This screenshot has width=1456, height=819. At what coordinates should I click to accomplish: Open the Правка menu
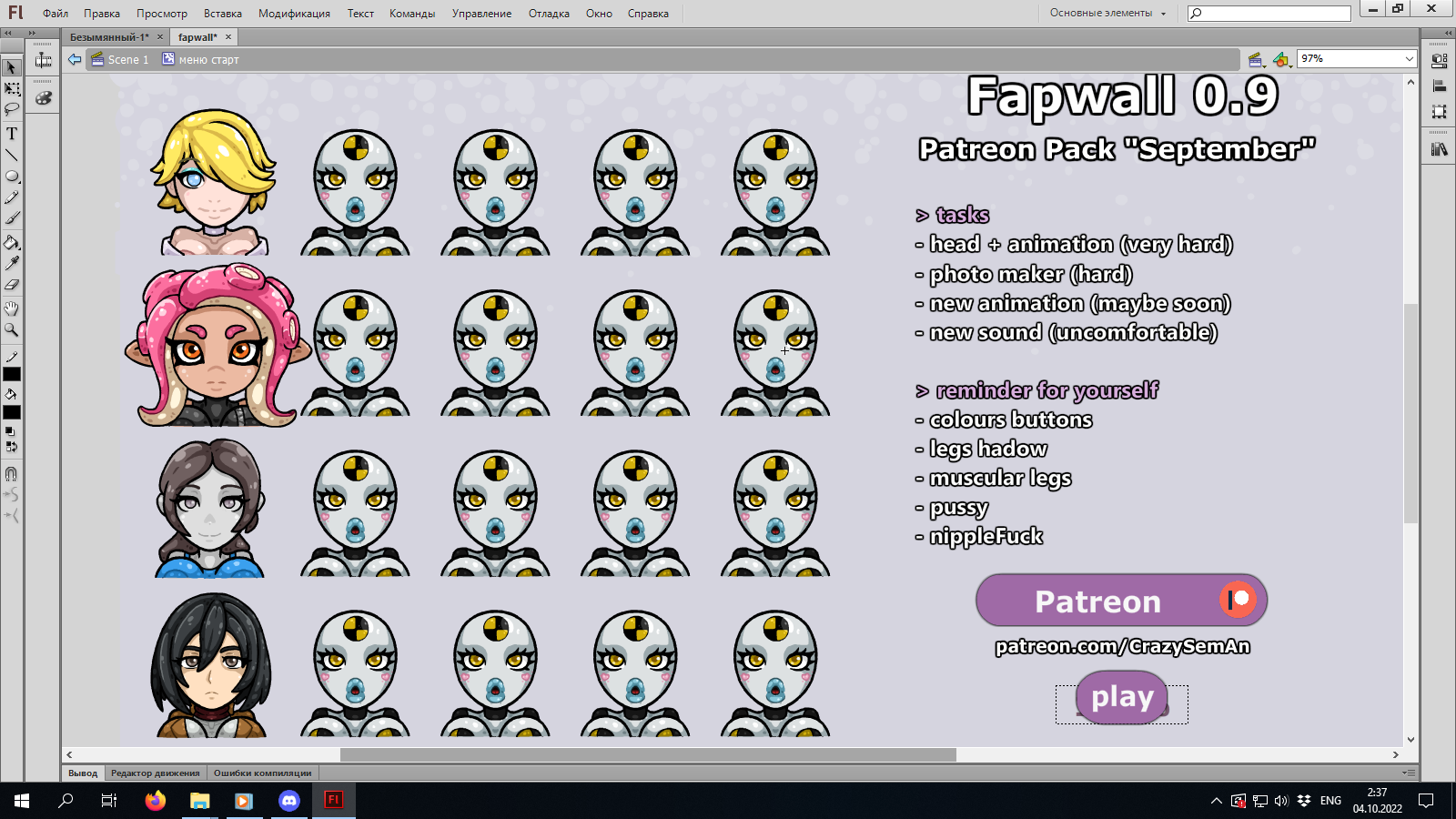pyautogui.click(x=102, y=14)
